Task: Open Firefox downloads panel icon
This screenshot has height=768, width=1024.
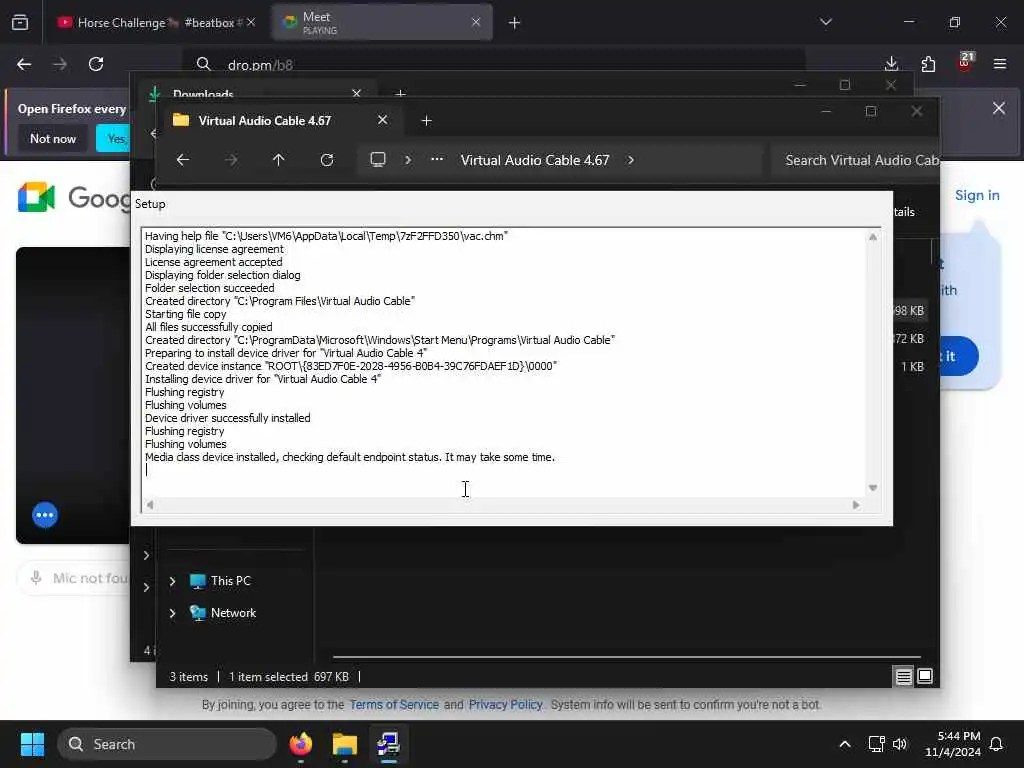Action: pyautogui.click(x=891, y=64)
